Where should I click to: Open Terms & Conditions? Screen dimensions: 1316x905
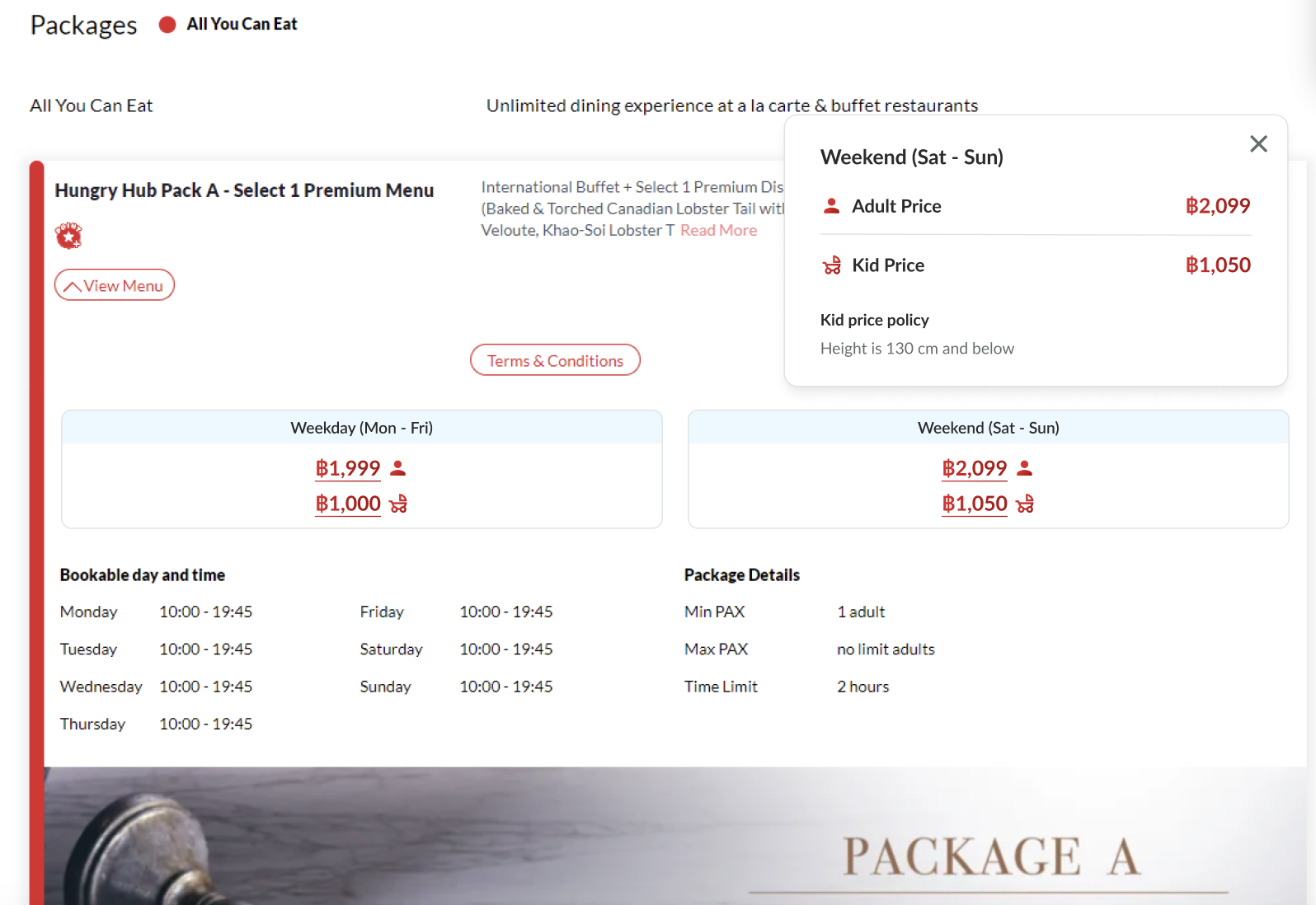[x=555, y=360]
